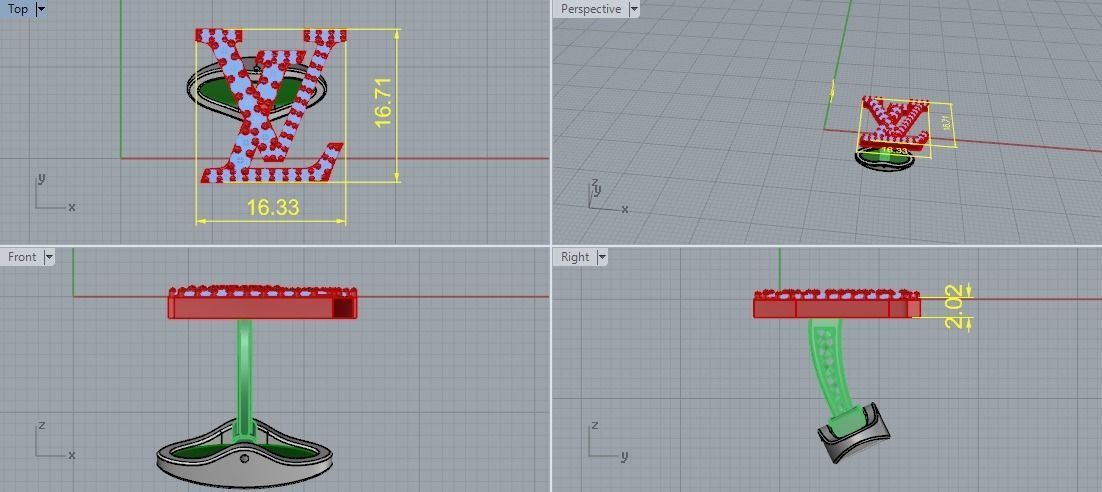Open the Front viewport dropdown arrow
Viewport: 1102px width, 492px height.
point(48,257)
